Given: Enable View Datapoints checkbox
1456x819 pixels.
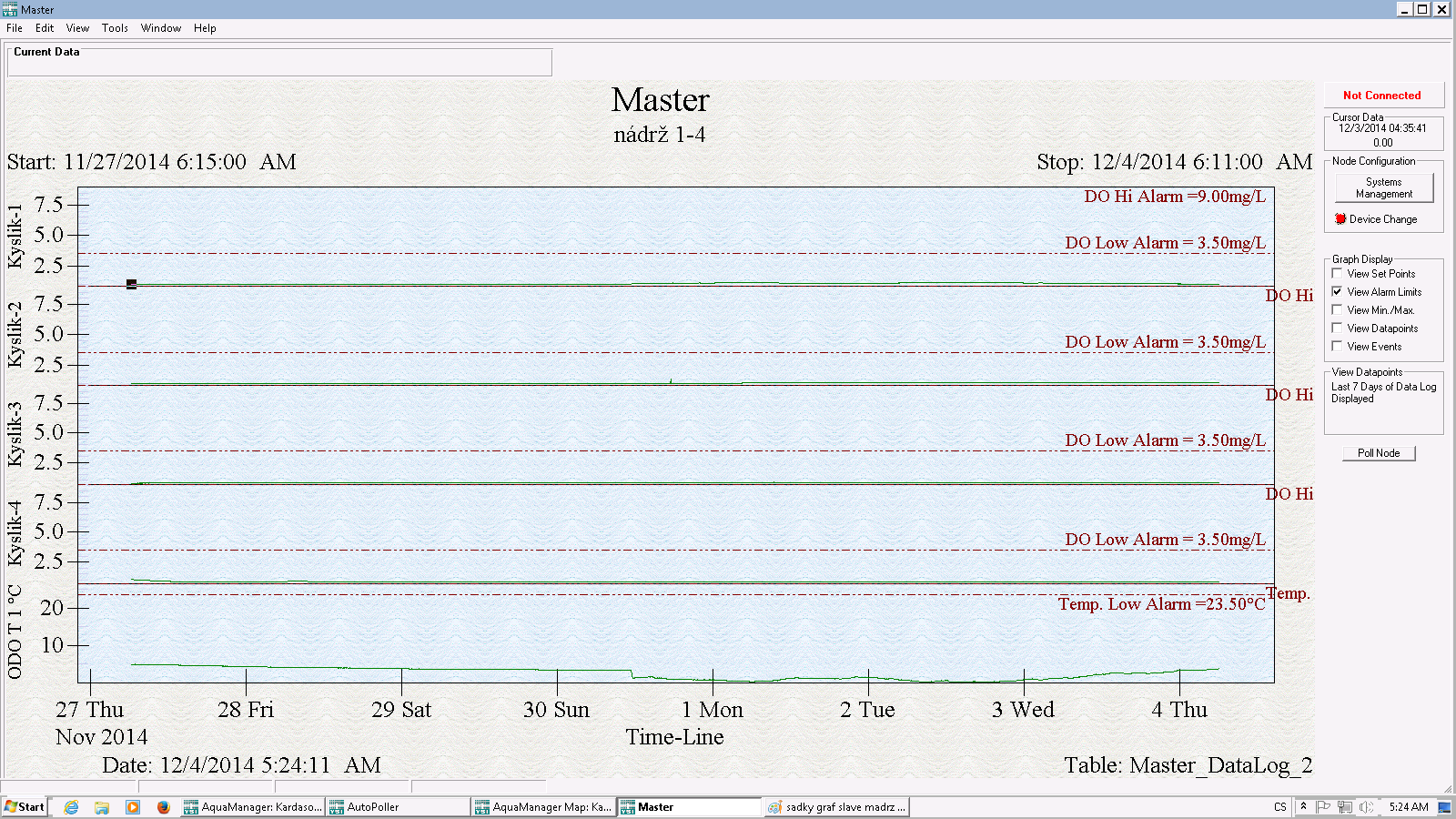Looking at the screenshot, I should (x=1337, y=328).
